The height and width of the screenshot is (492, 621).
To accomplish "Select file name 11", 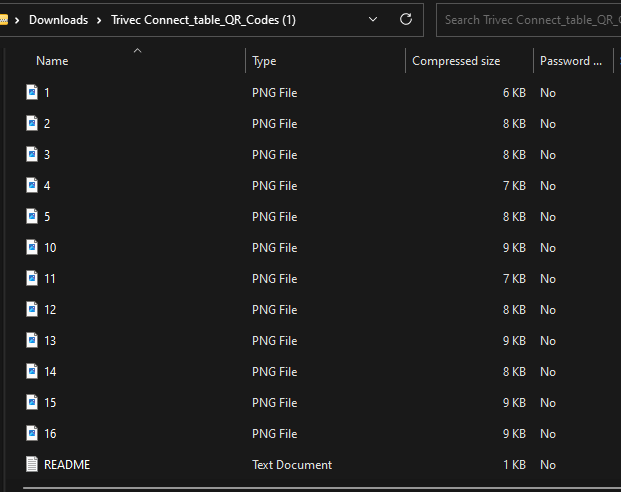I will pyautogui.click(x=50, y=279).
